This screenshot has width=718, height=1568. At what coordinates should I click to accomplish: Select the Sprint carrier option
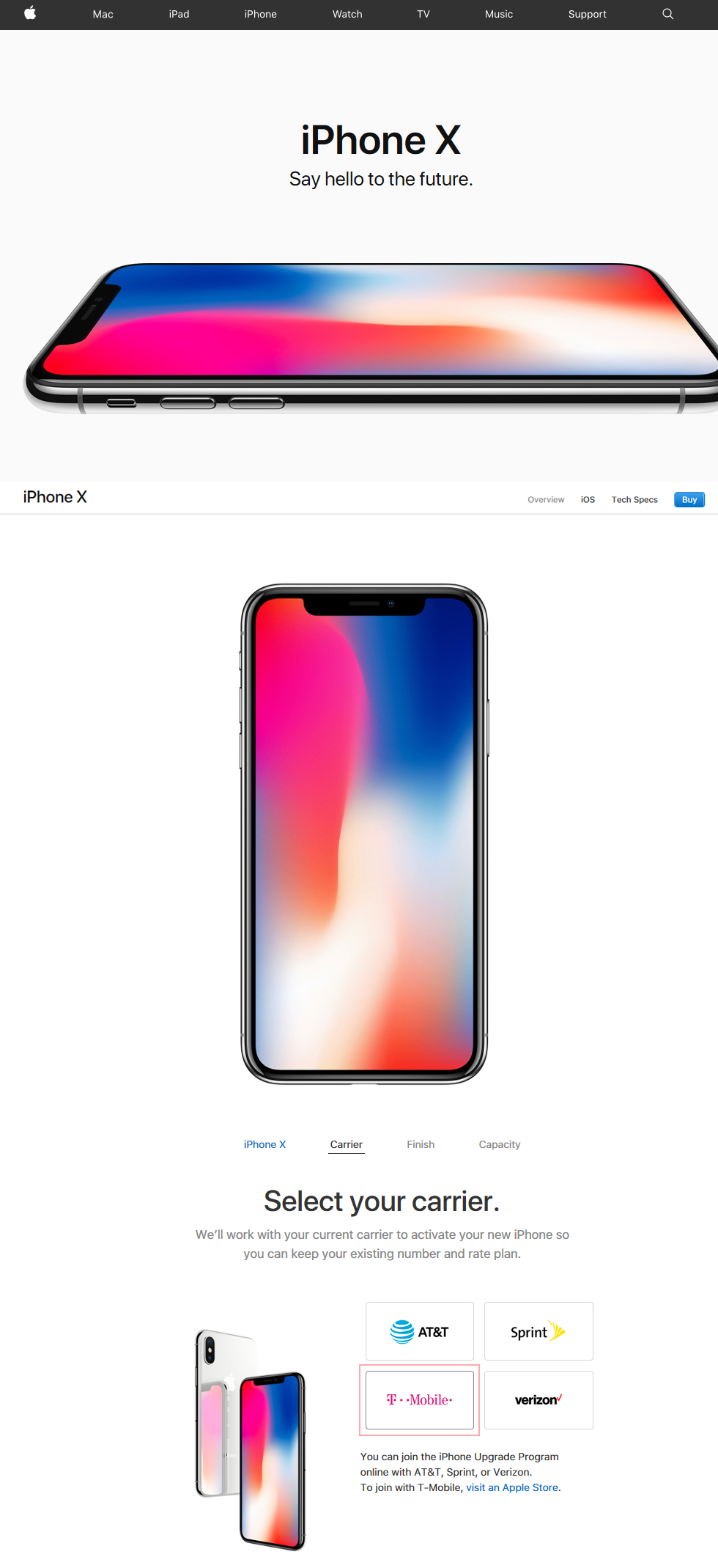[x=538, y=1331]
